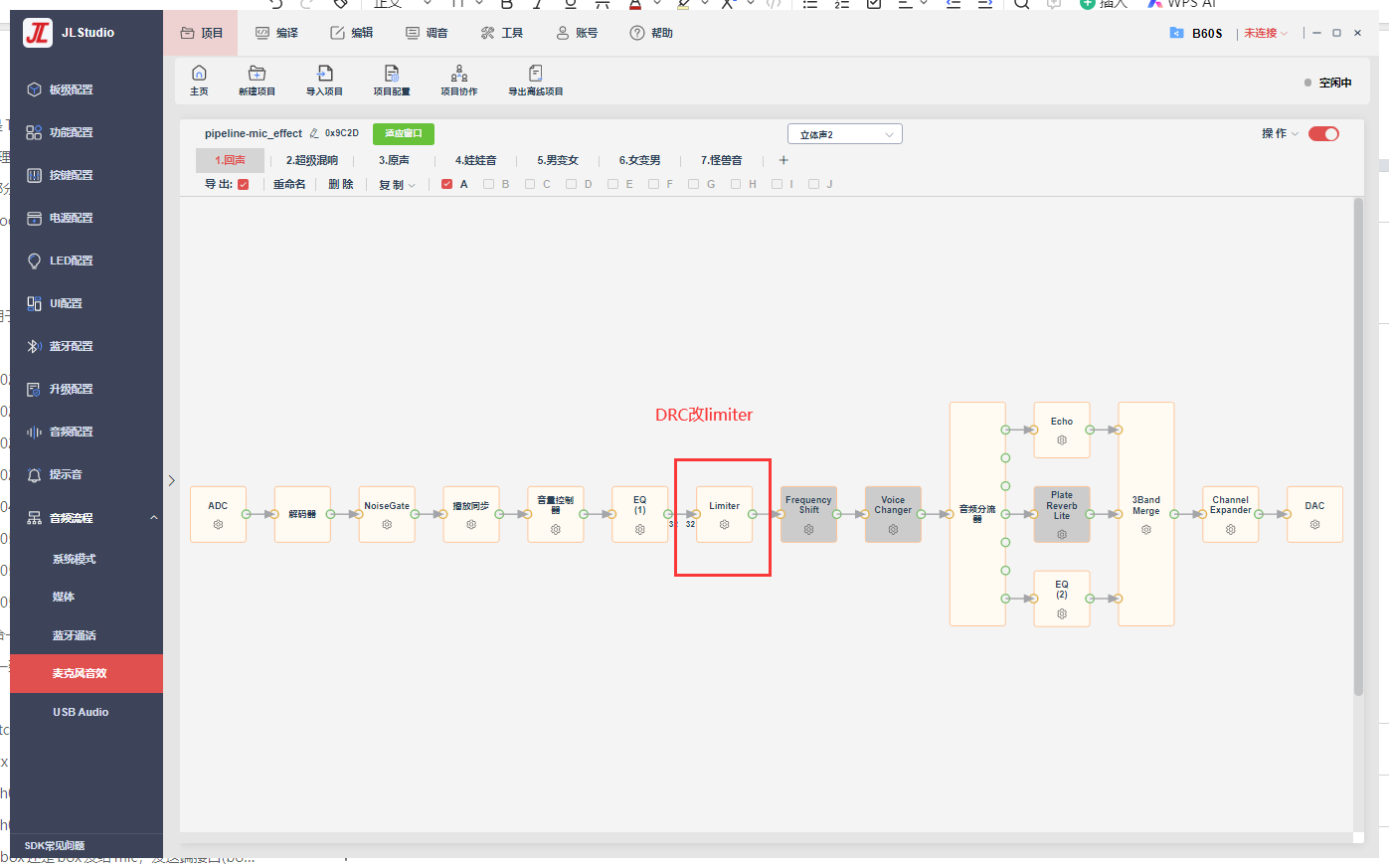Click the green 适应窗口 fit window button

tap(404, 133)
